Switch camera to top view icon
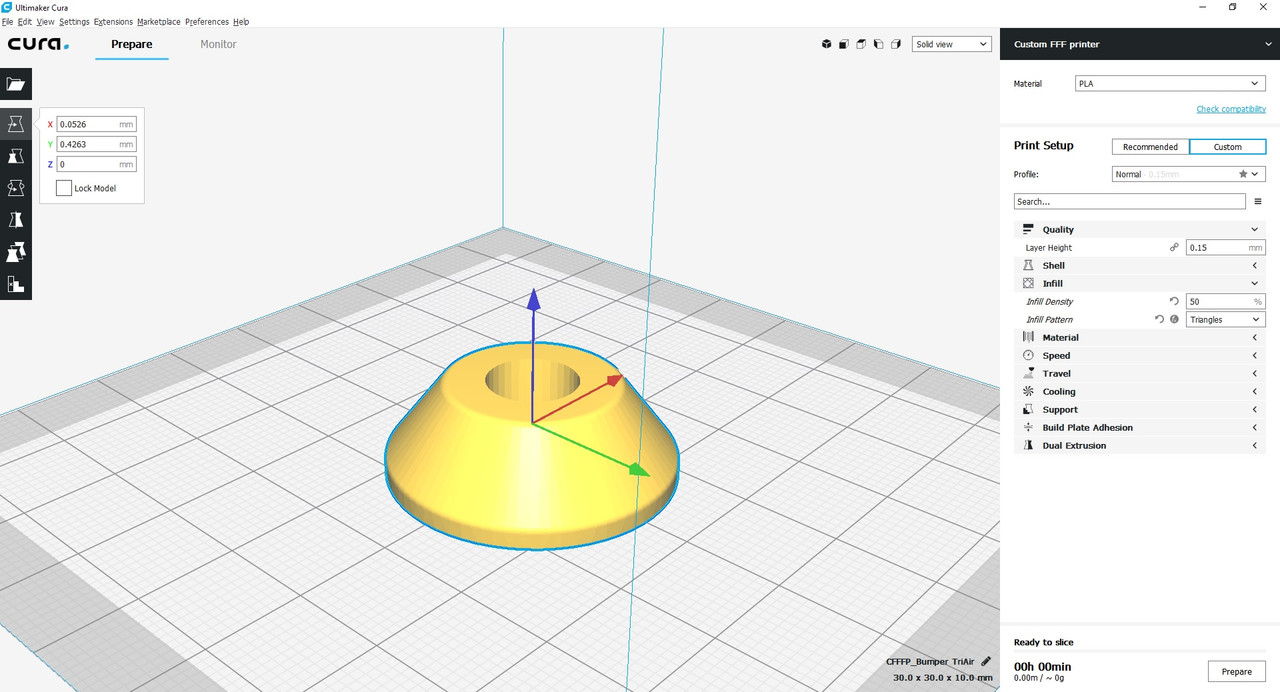The width and height of the screenshot is (1280, 692). coord(861,44)
